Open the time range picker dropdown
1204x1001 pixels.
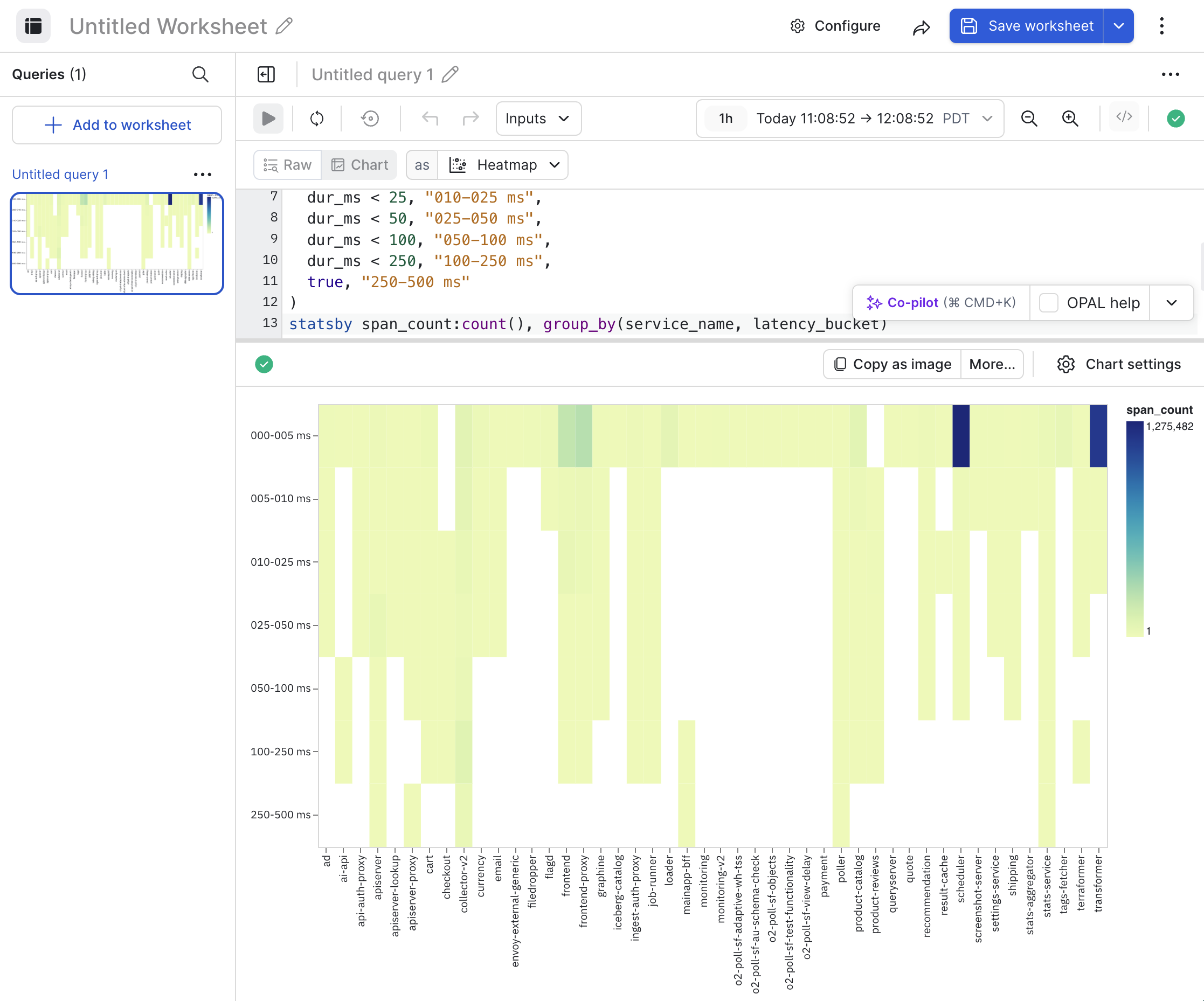(x=850, y=119)
